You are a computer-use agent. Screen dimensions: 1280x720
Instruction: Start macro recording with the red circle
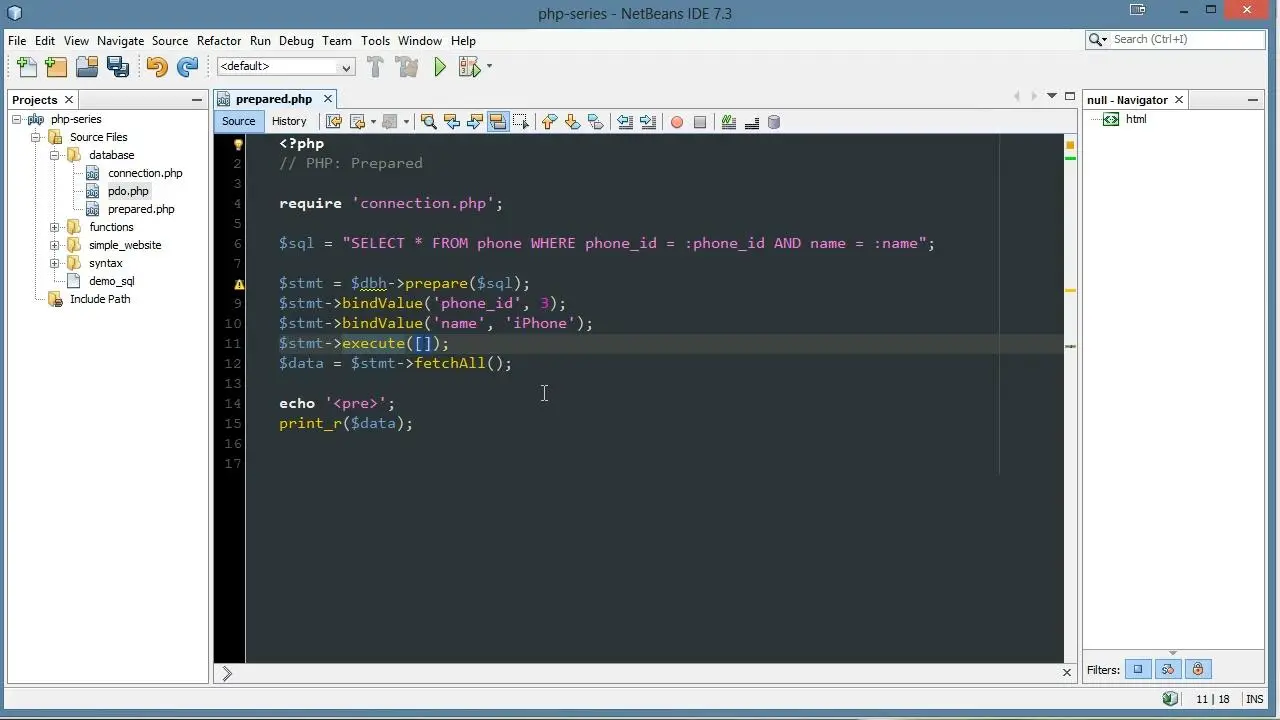coord(677,122)
